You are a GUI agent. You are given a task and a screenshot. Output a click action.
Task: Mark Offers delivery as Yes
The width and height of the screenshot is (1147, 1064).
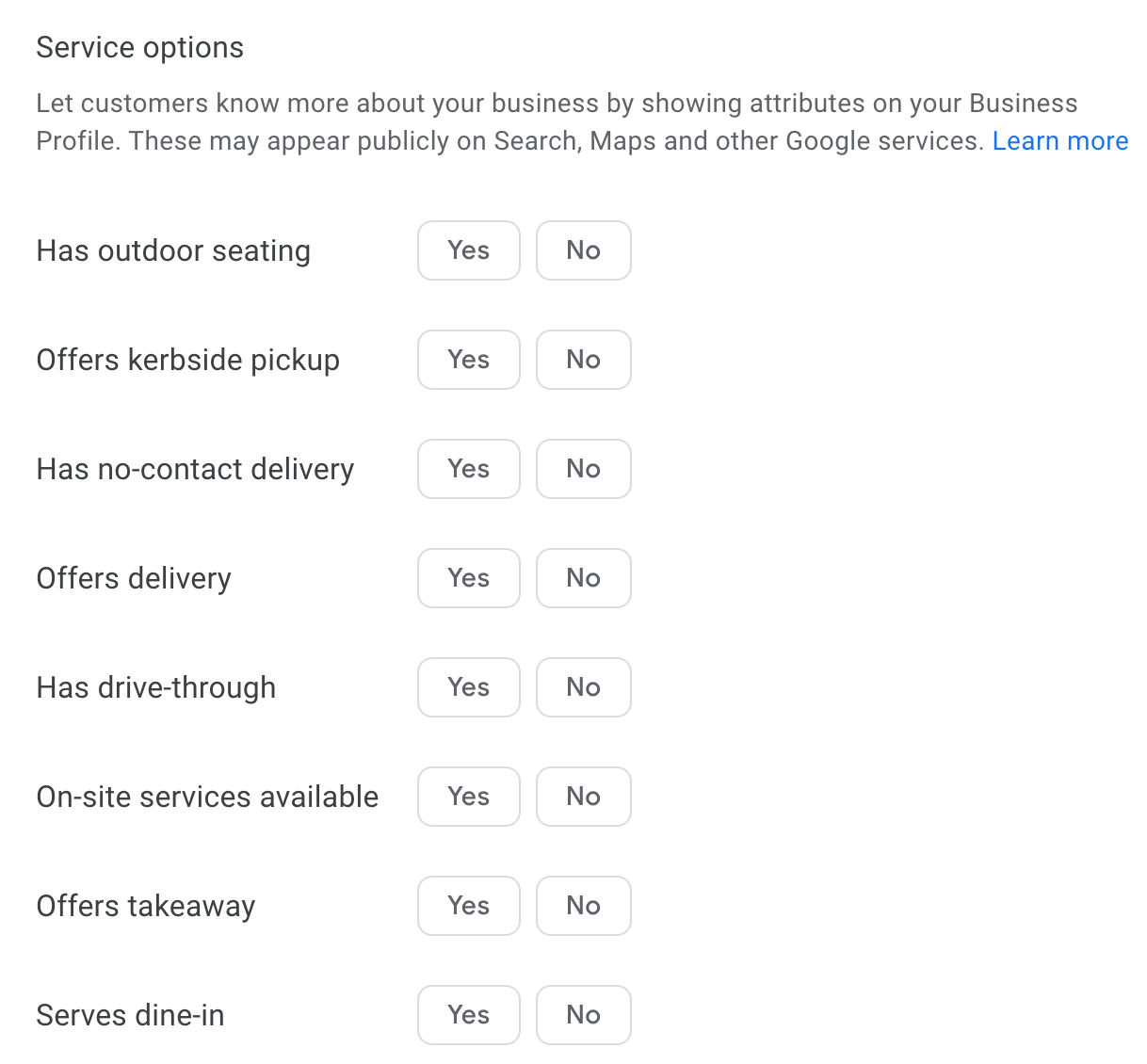point(468,578)
